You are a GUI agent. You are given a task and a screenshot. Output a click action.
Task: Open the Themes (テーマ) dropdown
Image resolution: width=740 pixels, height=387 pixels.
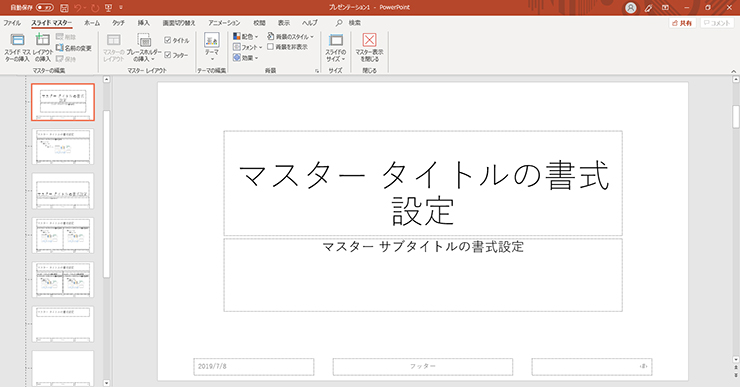tap(212, 47)
